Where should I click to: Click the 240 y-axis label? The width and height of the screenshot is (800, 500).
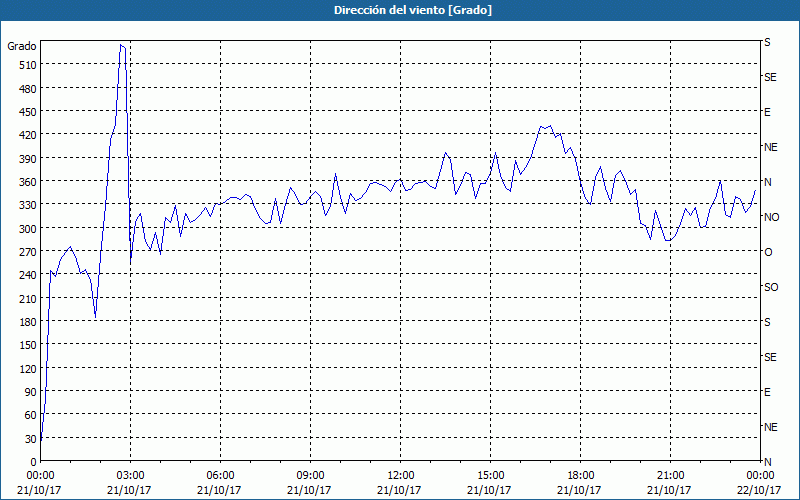click(x=28, y=276)
